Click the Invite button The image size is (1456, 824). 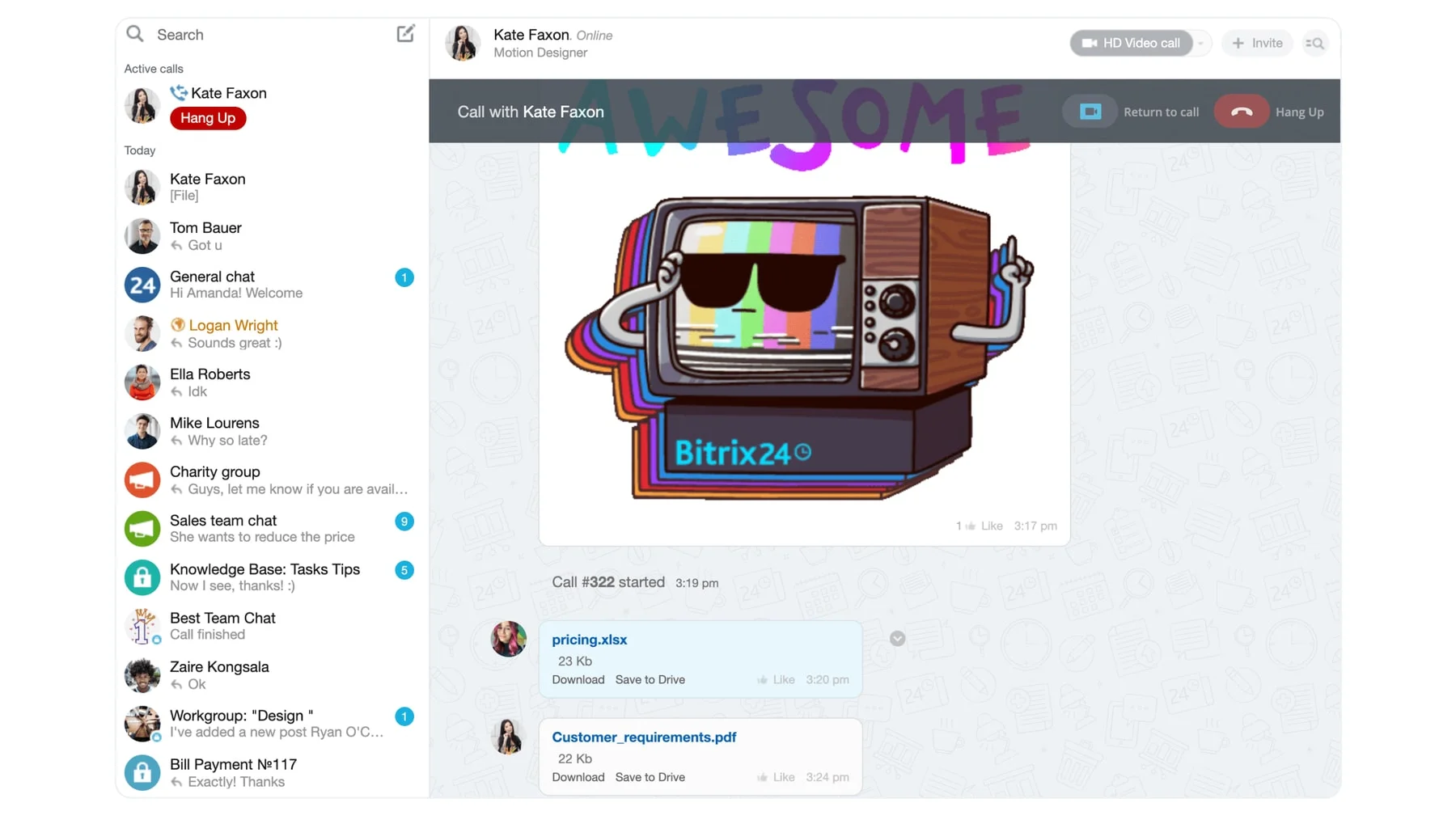pyautogui.click(x=1257, y=43)
